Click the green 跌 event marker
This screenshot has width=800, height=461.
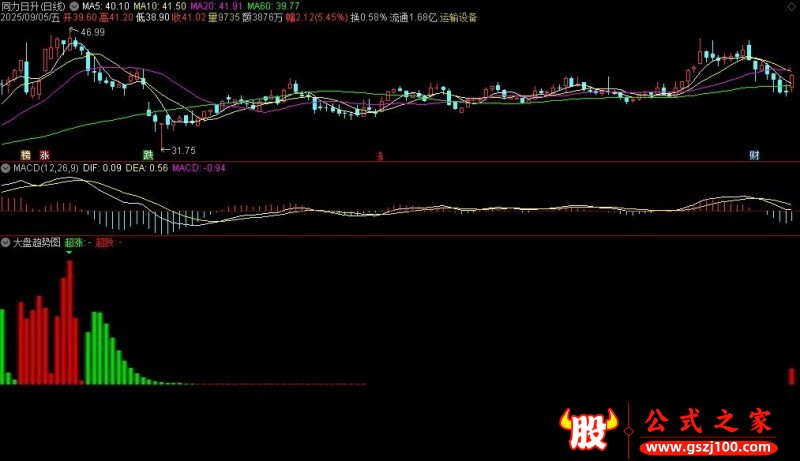tap(148, 155)
